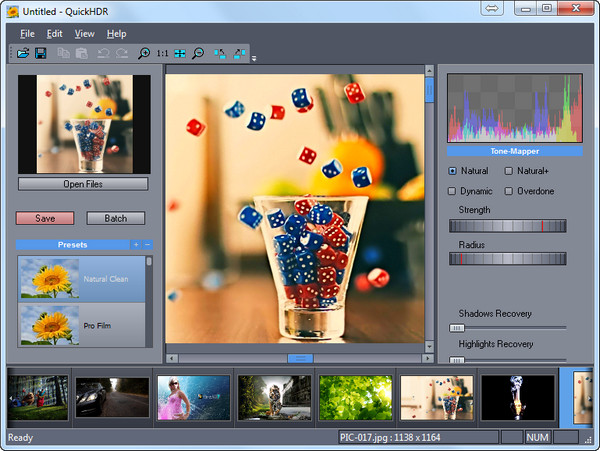Click the open file folder icon

(23, 53)
